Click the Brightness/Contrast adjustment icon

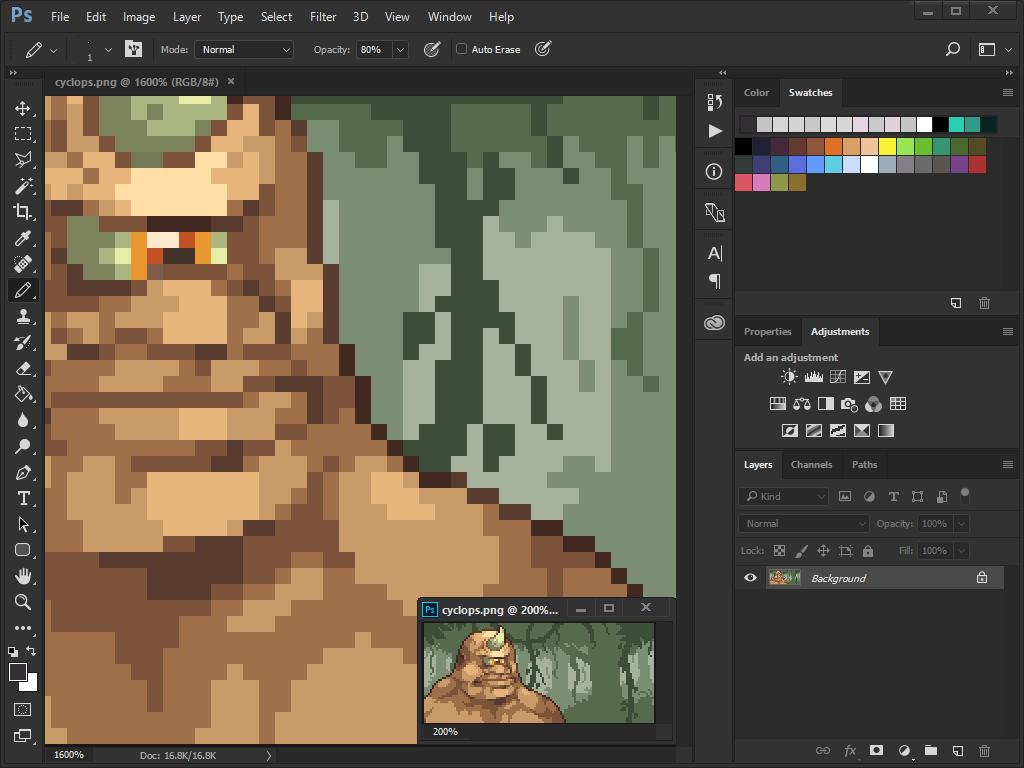[x=790, y=377]
